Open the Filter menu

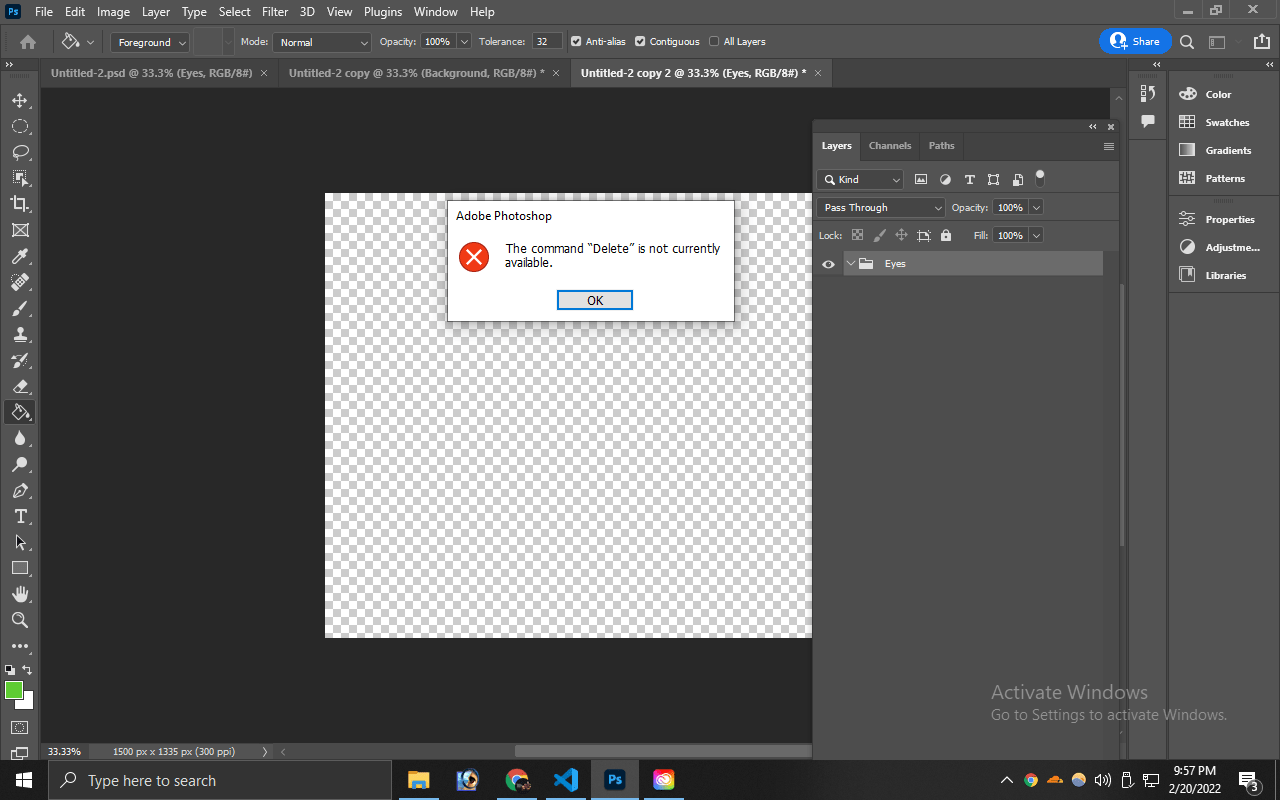click(x=274, y=11)
